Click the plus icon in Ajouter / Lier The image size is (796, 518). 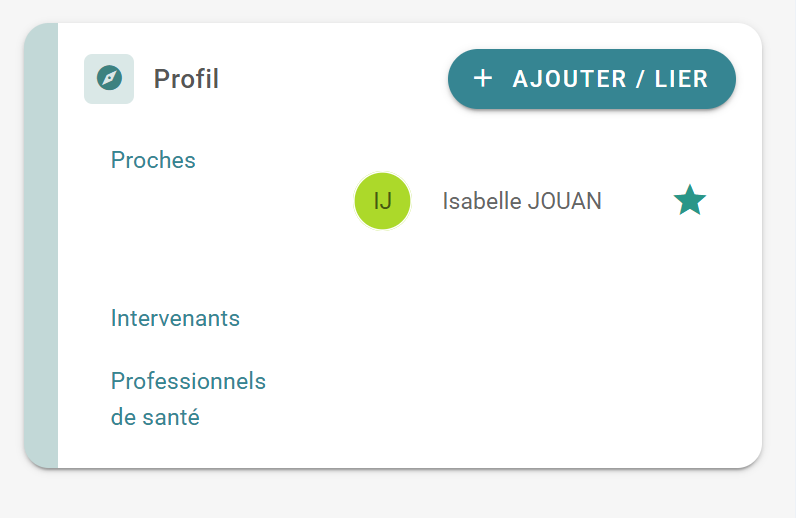pyautogui.click(x=482, y=78)
